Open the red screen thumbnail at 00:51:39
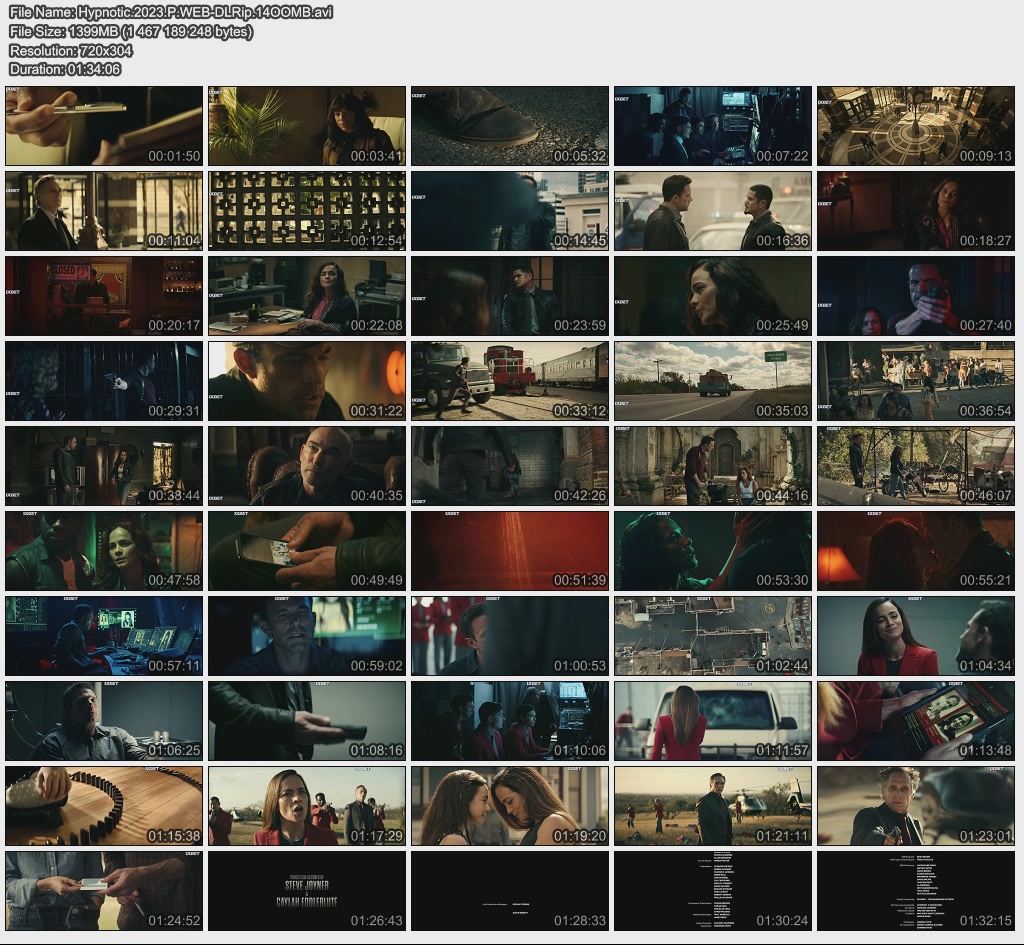 [x=509, y=551]
